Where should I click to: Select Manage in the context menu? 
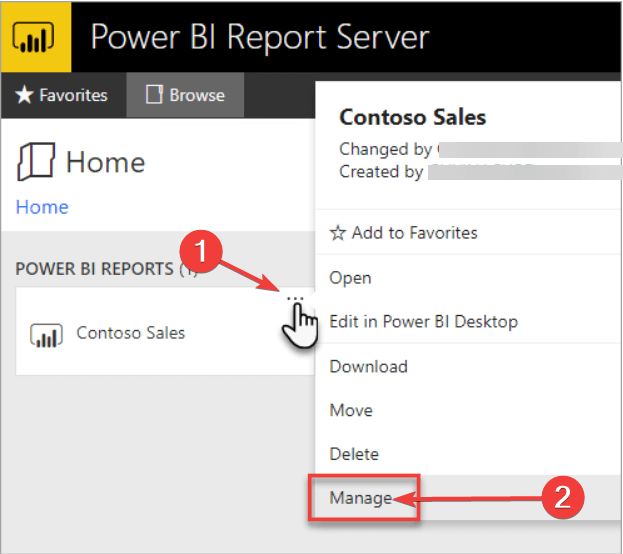(x=361, y=497)
